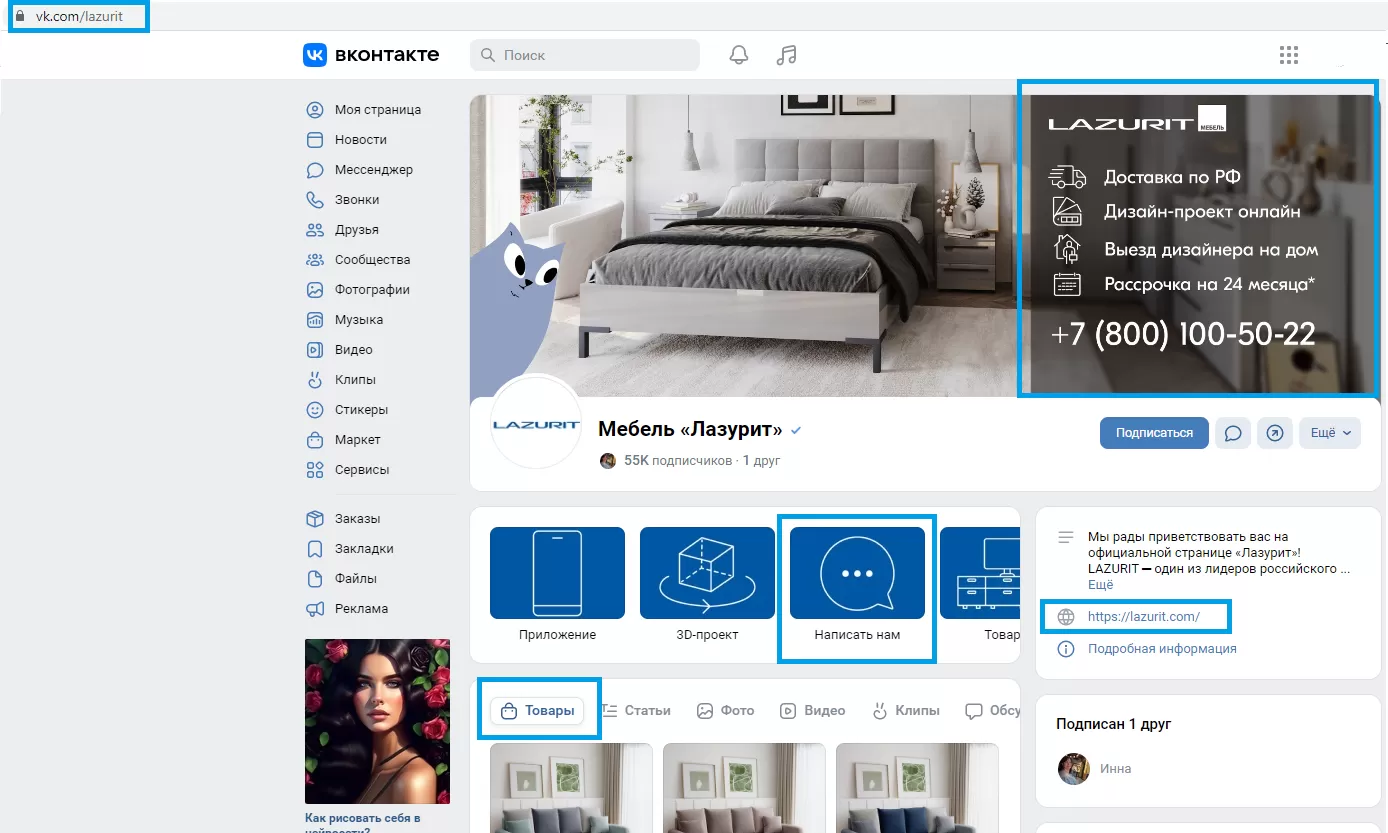The width and height of the screenshot is (1388, 833).
Task: Click the Фотографии sidebar icon
Action: tap(315, 290)
